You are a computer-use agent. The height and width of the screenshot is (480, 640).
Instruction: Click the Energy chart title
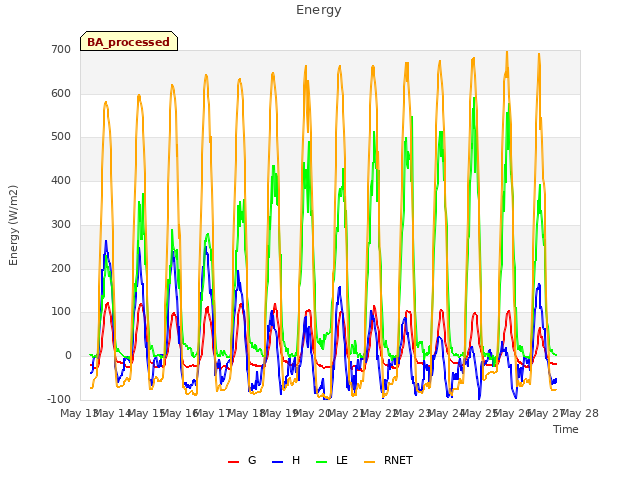click(319, 10)
